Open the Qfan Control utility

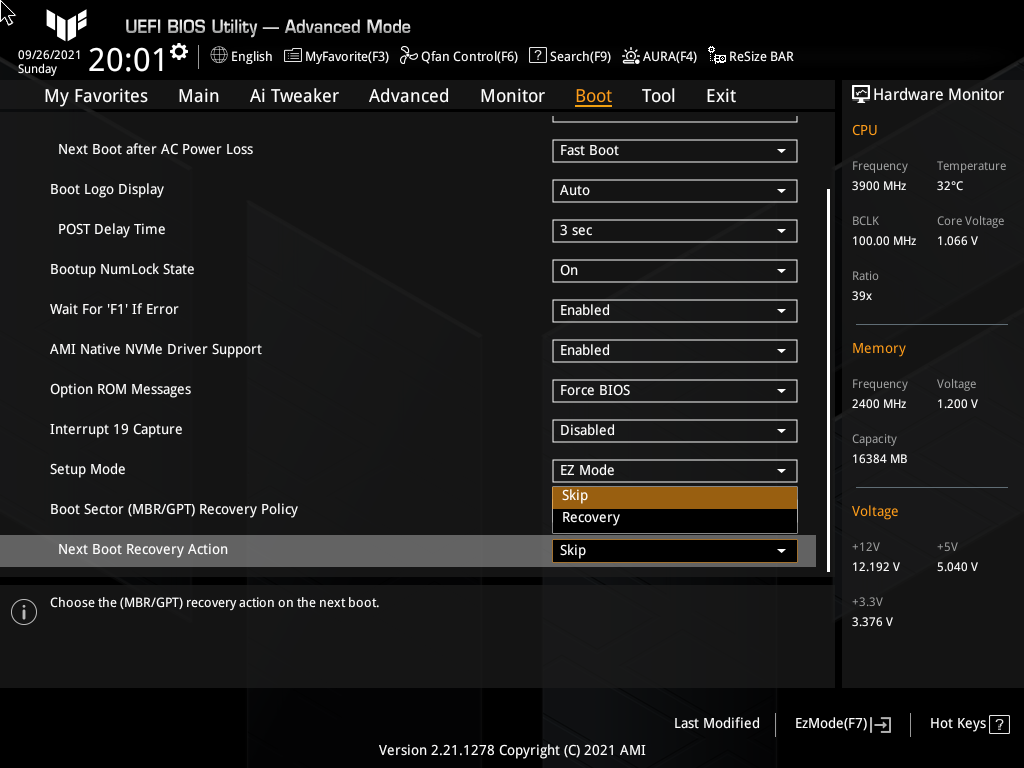[x=458, y=56]
